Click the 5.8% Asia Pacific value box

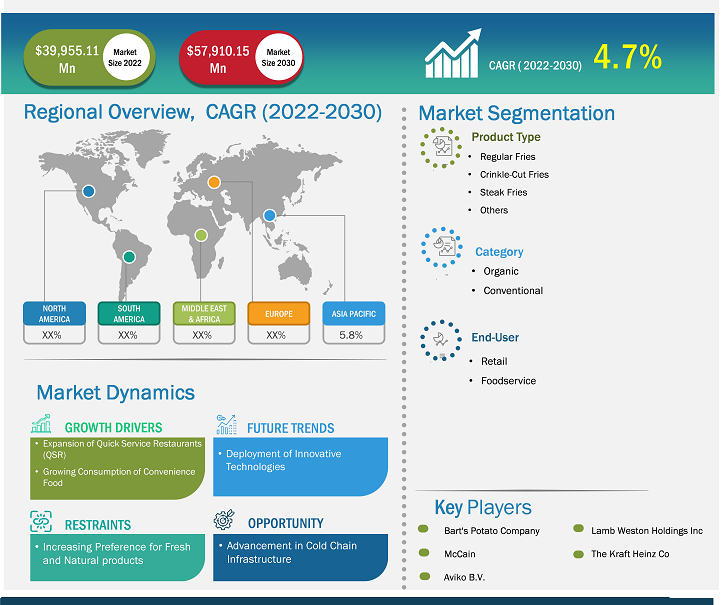click(353, 335)
